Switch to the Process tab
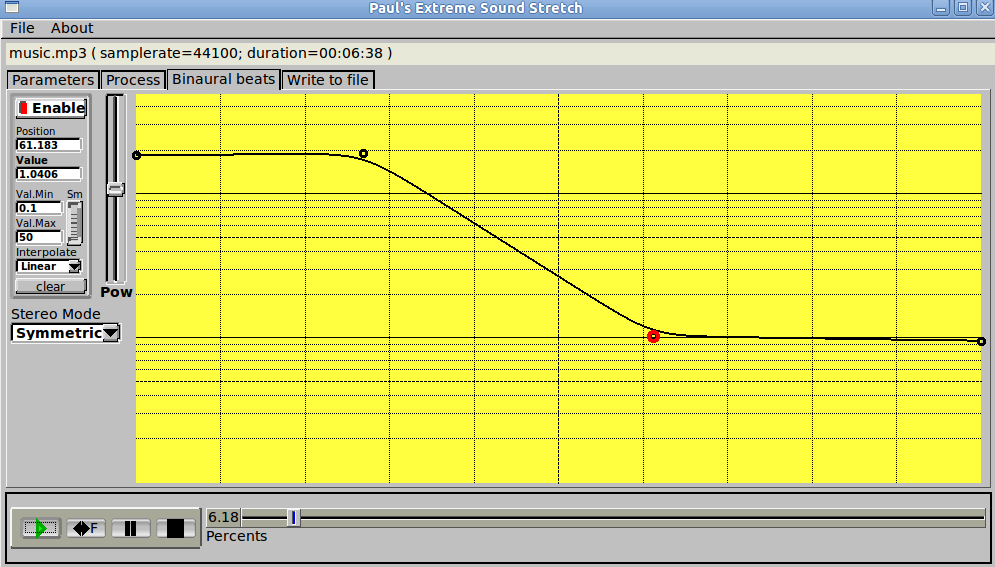The width and height of the screenshot is (995, 567). [133, 80]
